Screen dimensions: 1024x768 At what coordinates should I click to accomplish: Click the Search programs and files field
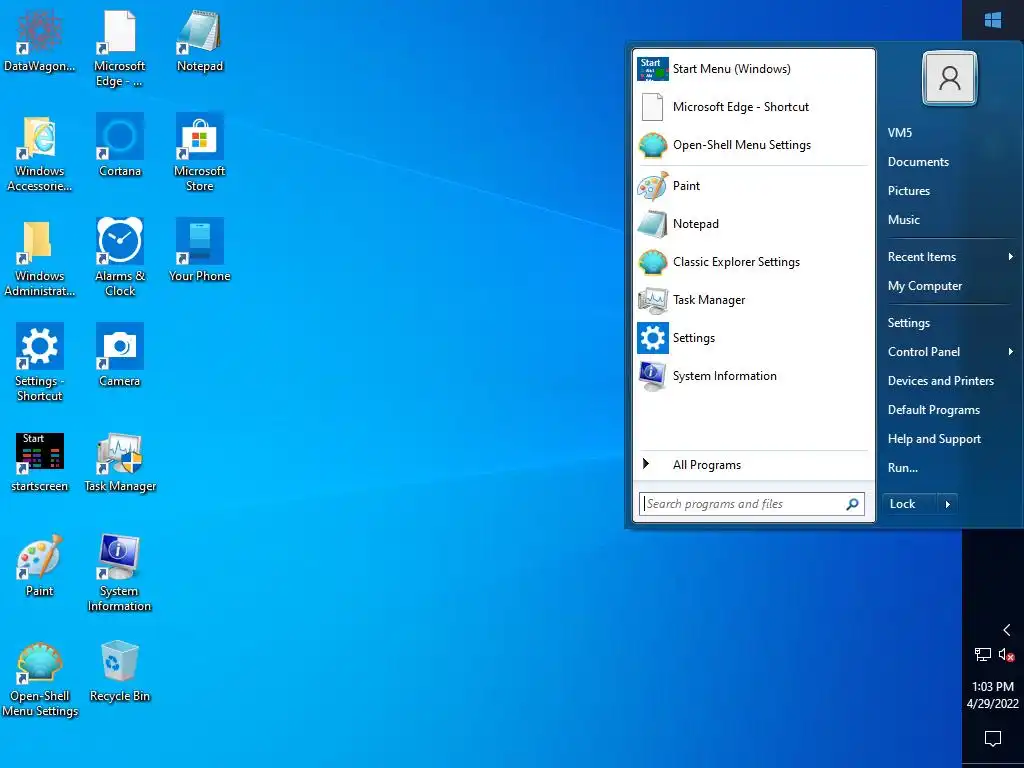752,504
